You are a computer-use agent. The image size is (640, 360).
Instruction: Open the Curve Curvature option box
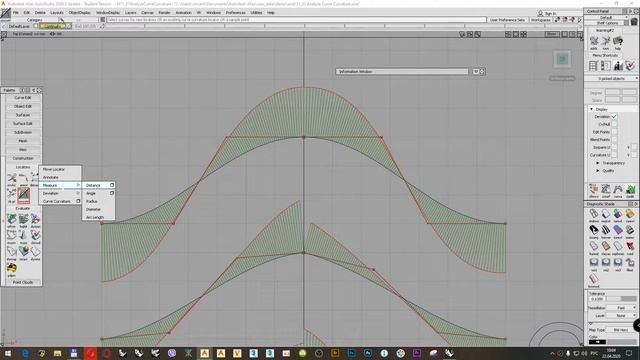click(x=78, y=201)
